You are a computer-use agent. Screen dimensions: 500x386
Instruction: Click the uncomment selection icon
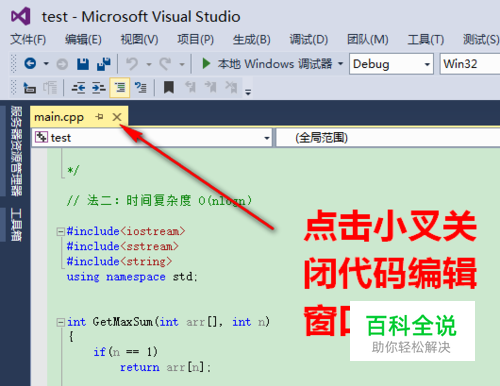pos(140,88)
